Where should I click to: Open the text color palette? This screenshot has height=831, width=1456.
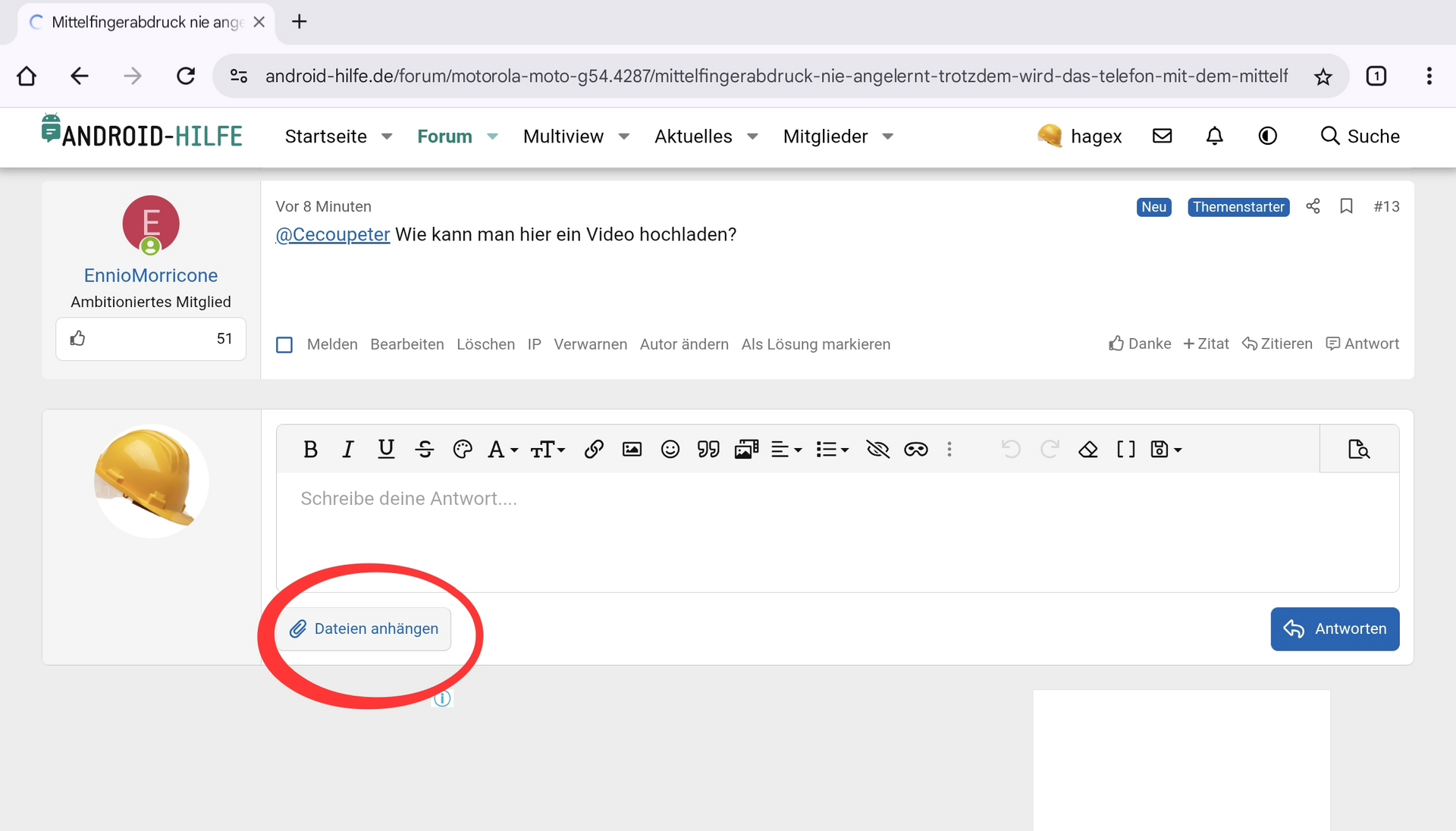click(462, 450)
